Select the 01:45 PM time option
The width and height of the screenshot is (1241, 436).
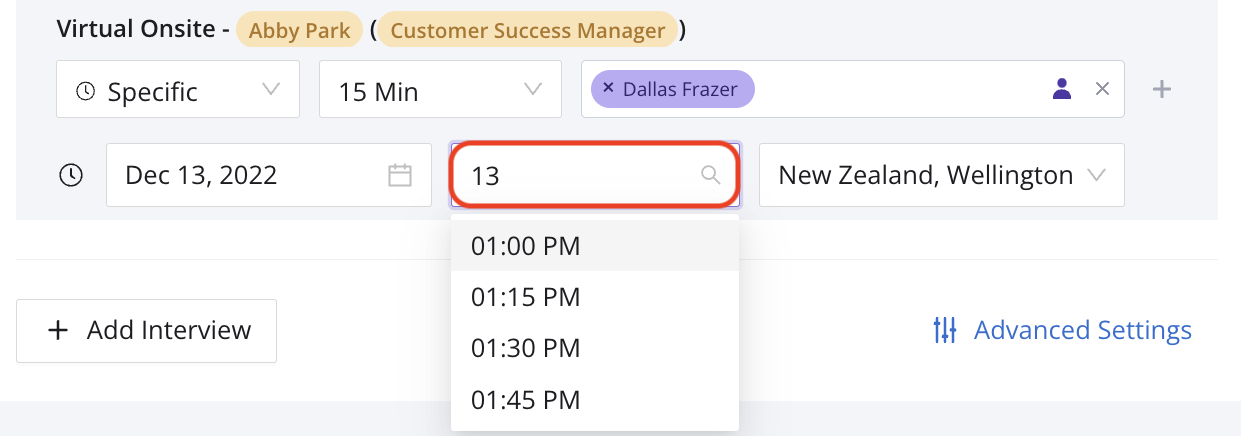click(x=526, y=400)
